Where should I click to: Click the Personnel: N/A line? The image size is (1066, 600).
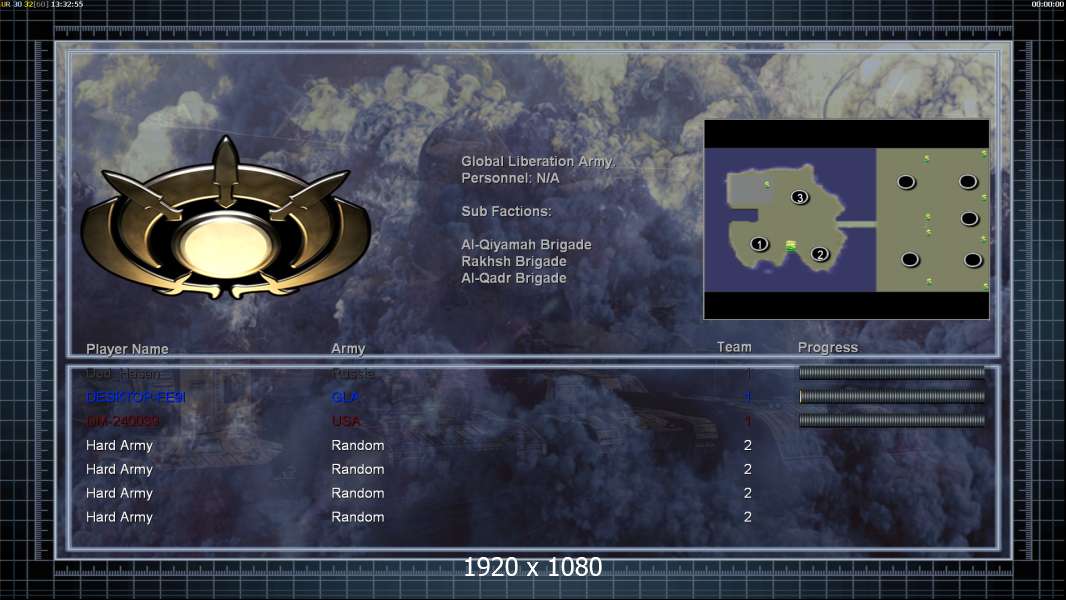tap(510, 178)
